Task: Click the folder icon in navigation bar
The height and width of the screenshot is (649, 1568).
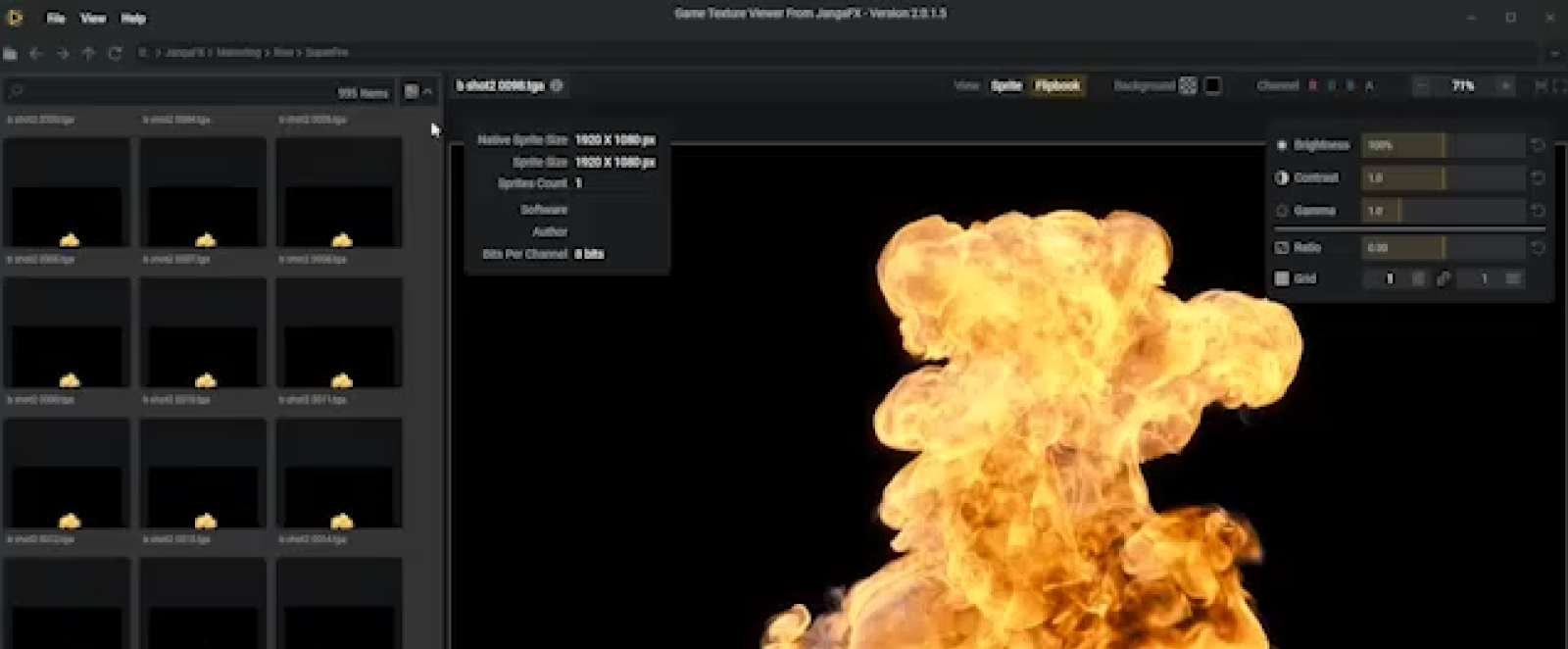Action: [x=11, y=53]
